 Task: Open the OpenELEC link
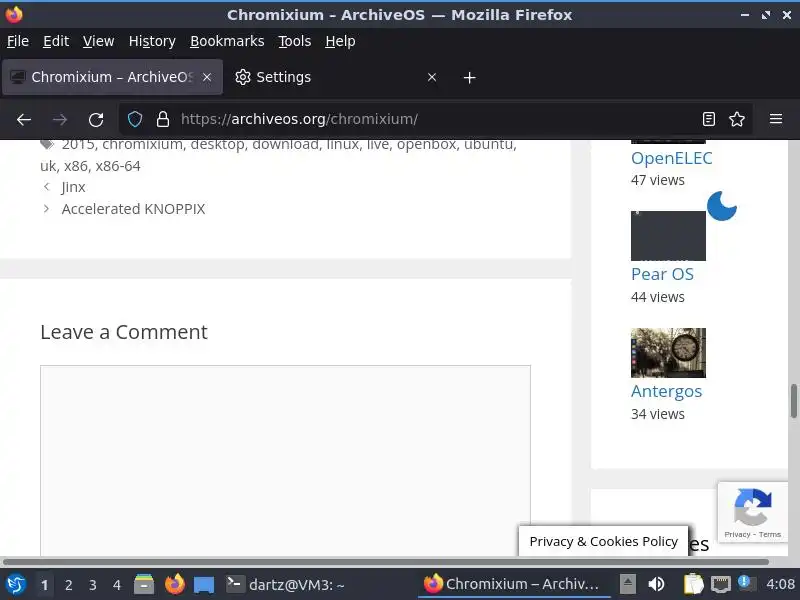pos(671,158)
